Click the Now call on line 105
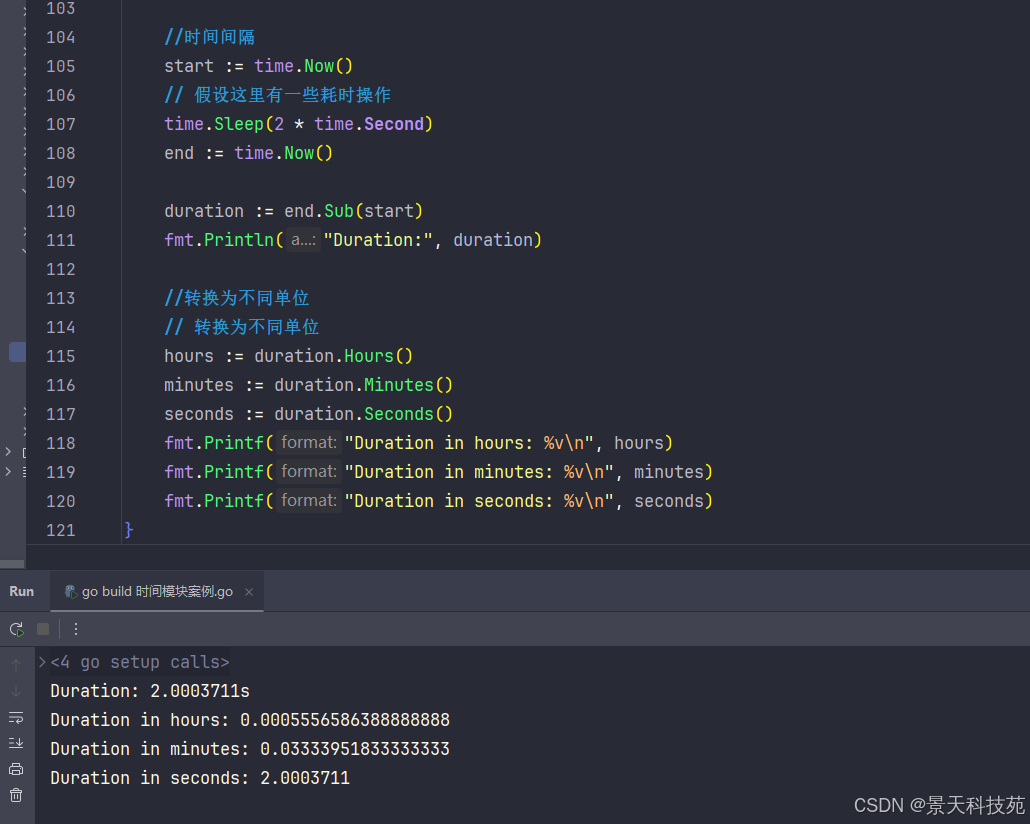Image resolution: width=1030 pixels, height=824 pixels. pyautogui.click(x=319, y=66)
